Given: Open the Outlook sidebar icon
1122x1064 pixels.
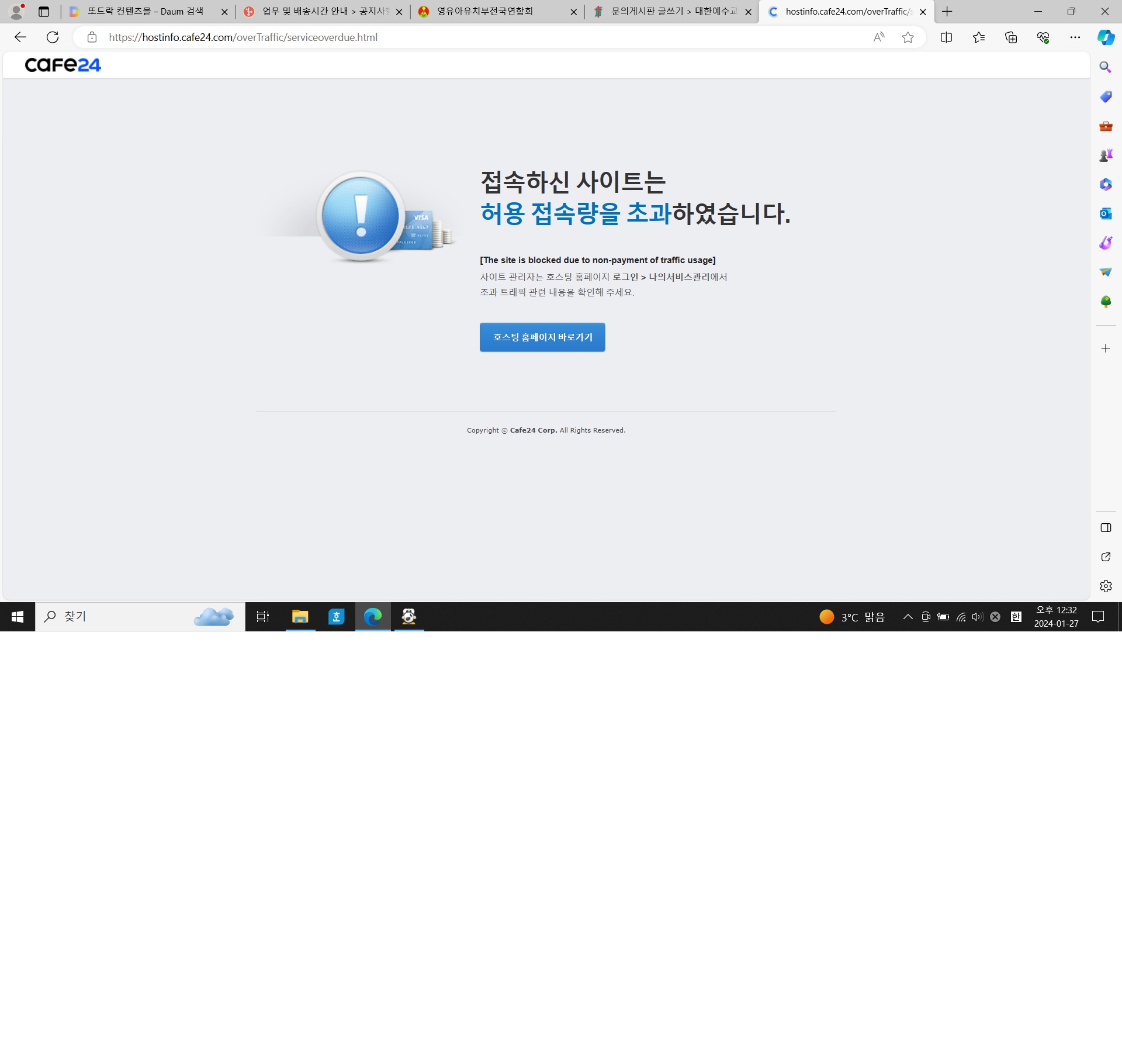Looking at the screenshot, I should coord(1105,214).
